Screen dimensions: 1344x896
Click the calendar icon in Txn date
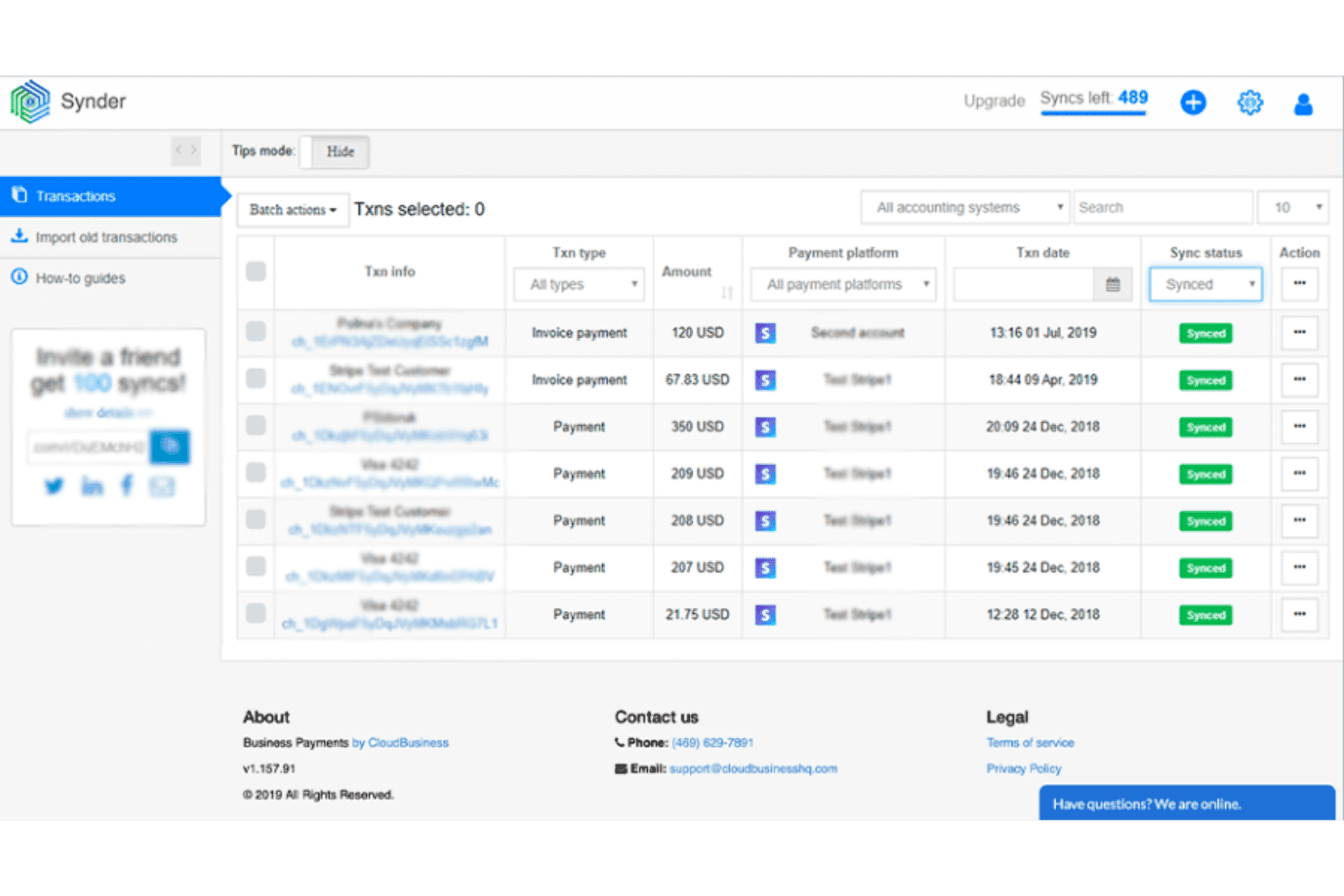tap(1112, 284)
